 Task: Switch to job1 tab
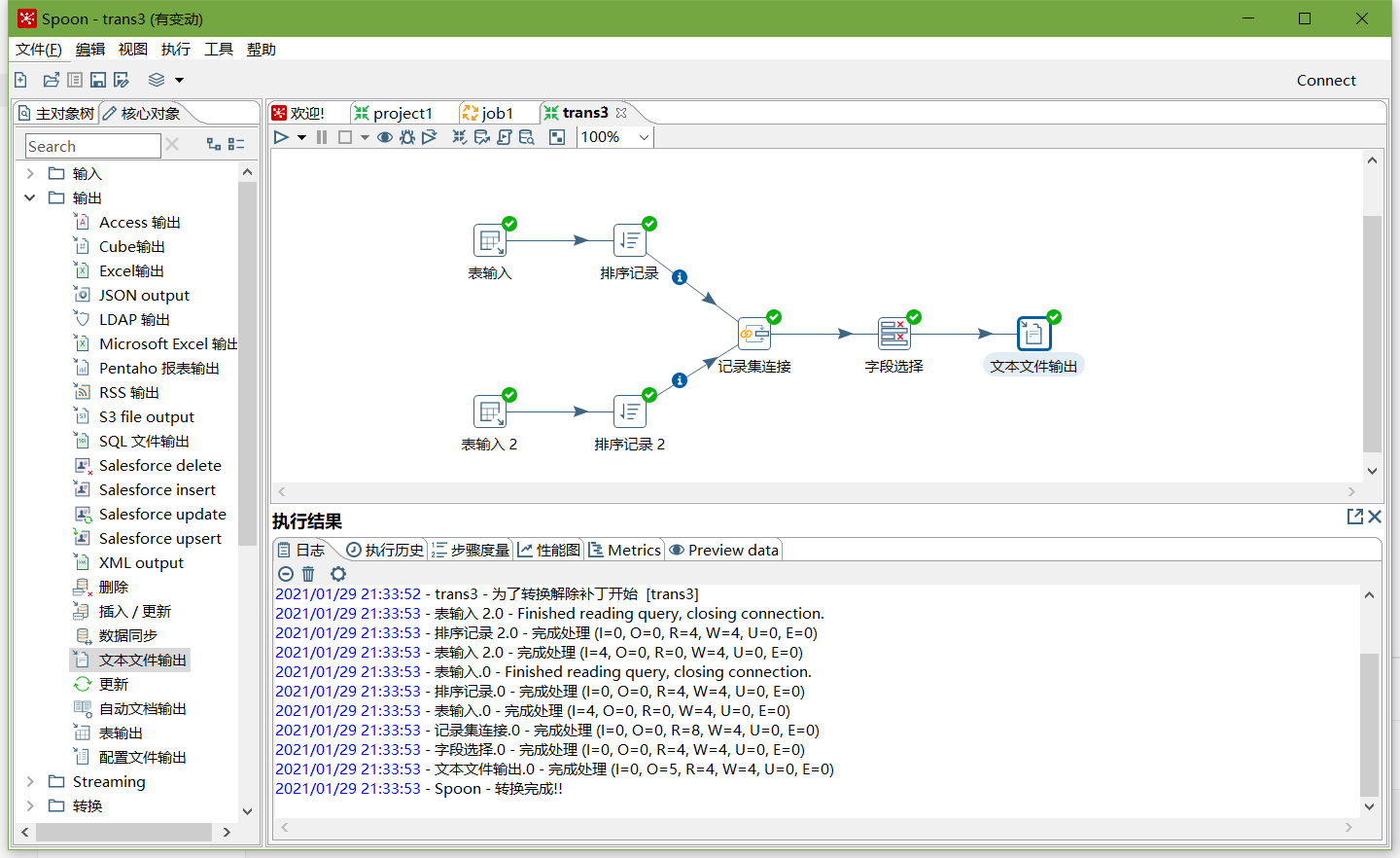click(x=488, y=114)
